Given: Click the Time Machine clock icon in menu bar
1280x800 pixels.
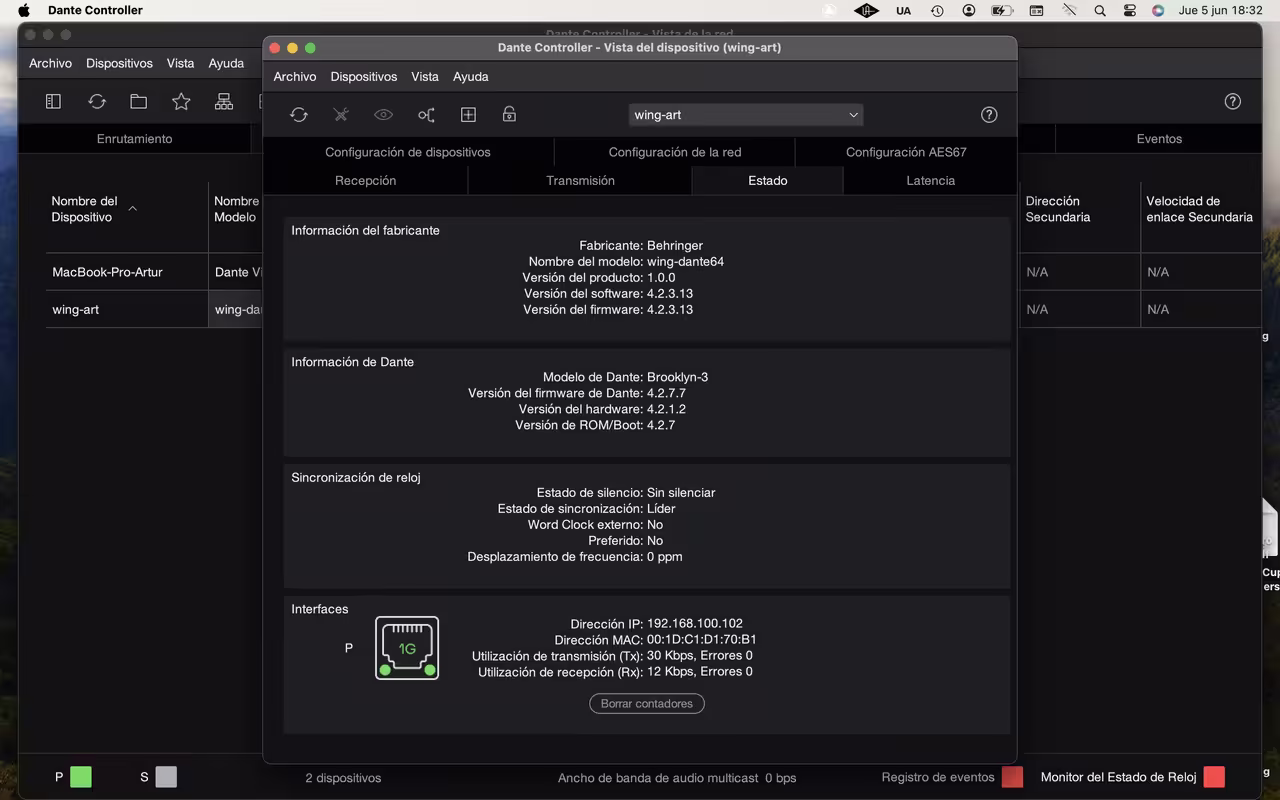Looking at the screenshot, I should click(x=937, y=10).
